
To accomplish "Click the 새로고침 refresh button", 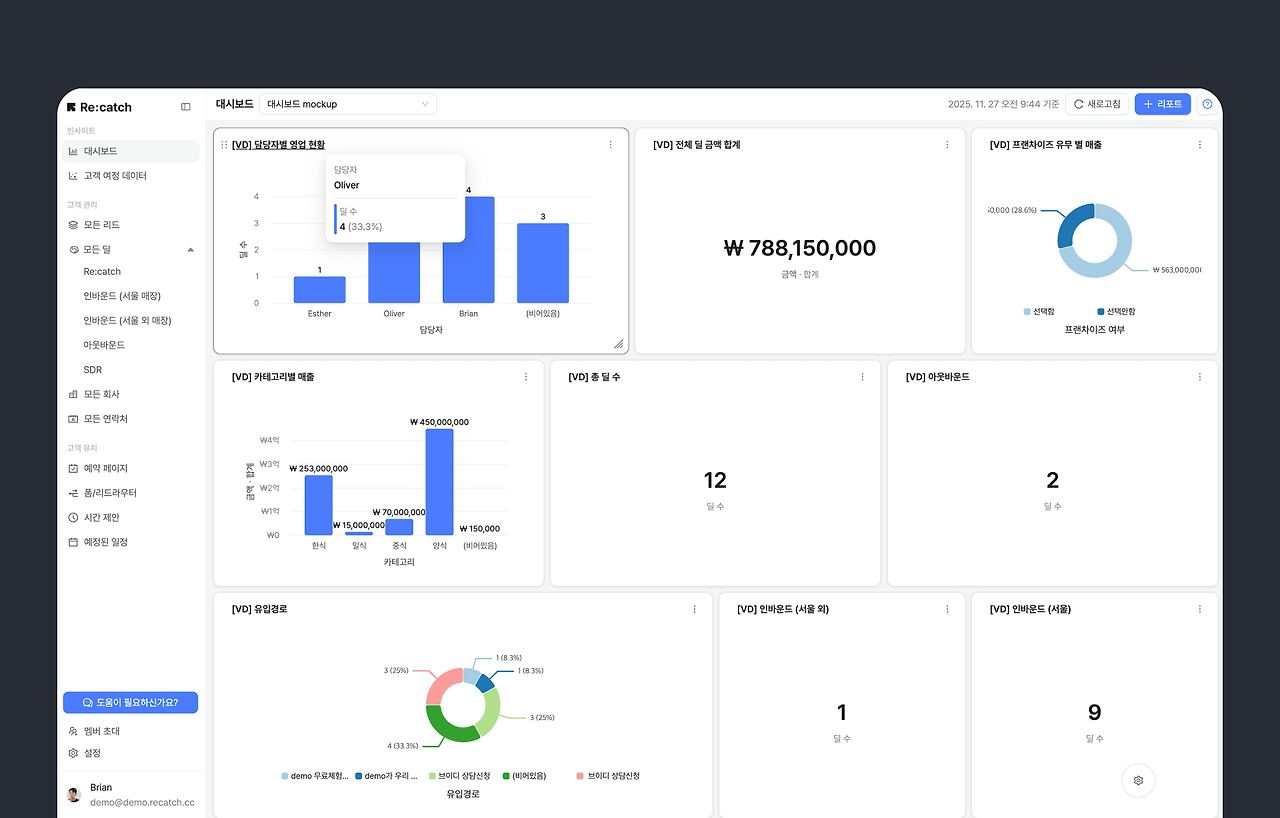I will click(1097, 104).
